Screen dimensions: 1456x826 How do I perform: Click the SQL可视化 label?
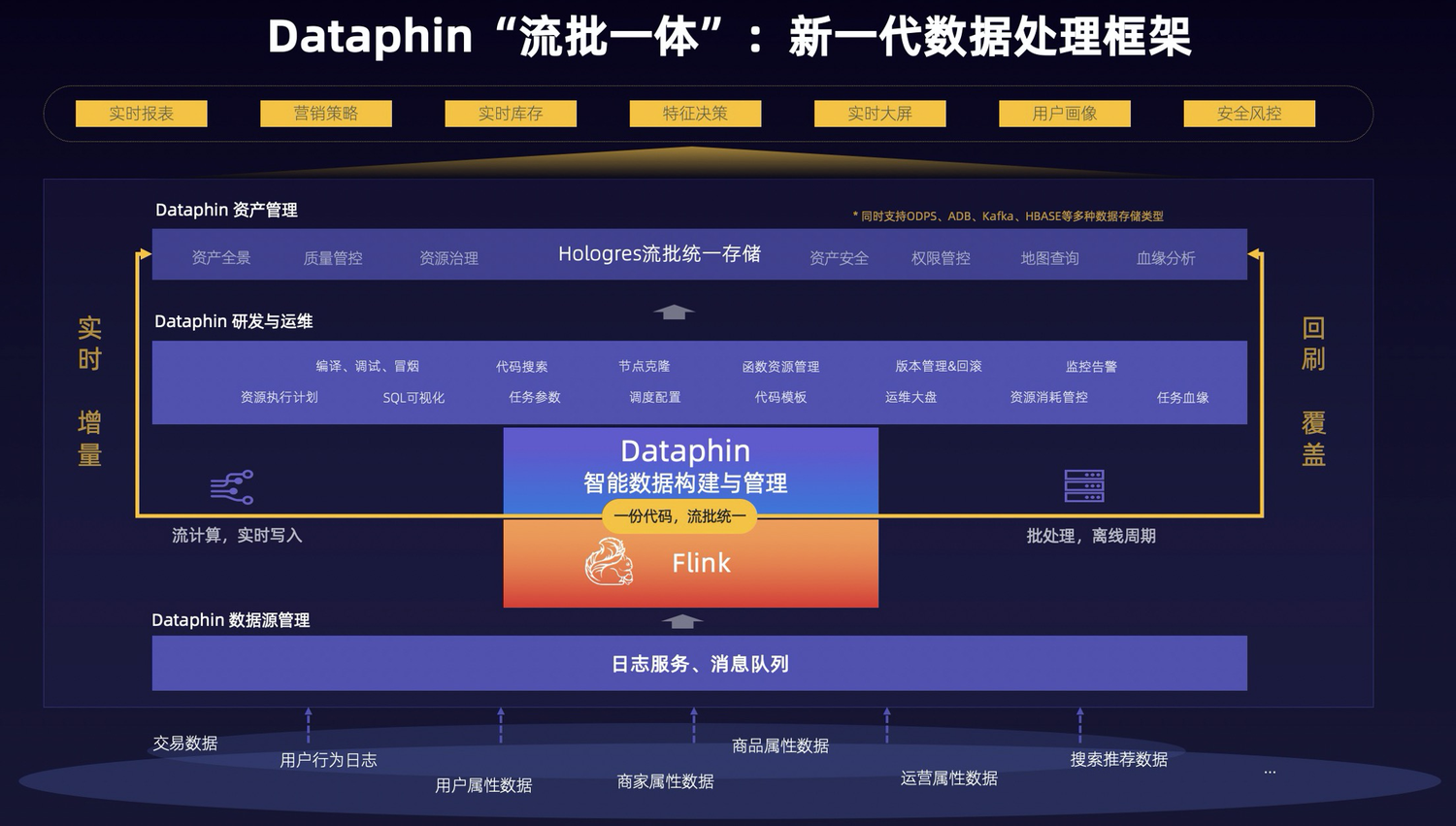[414, 398]
